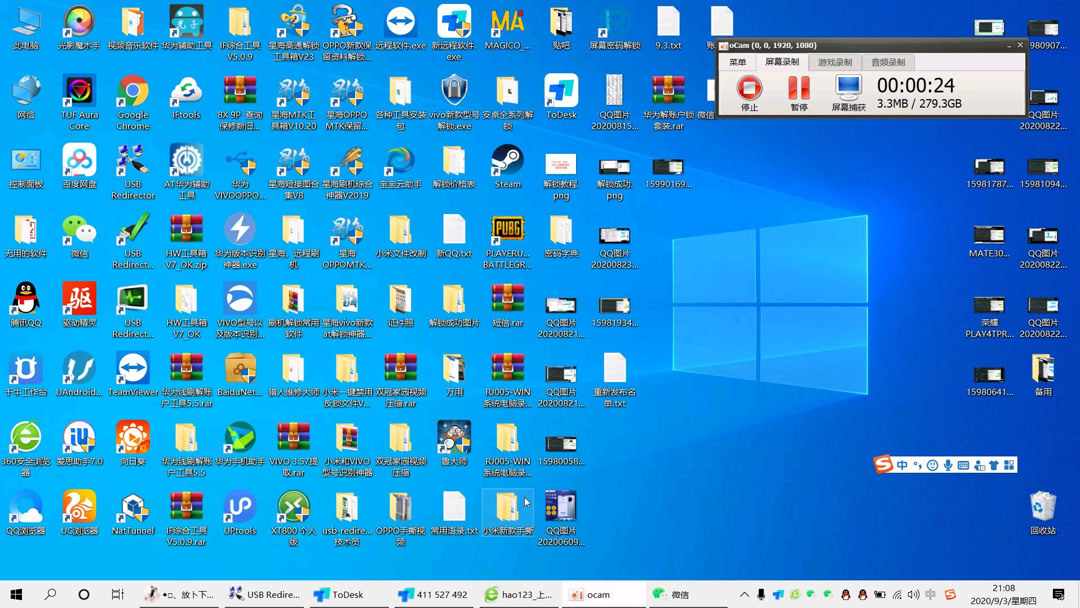
Task: Select the UPtools desktop icon
Action: pos(240,512)
